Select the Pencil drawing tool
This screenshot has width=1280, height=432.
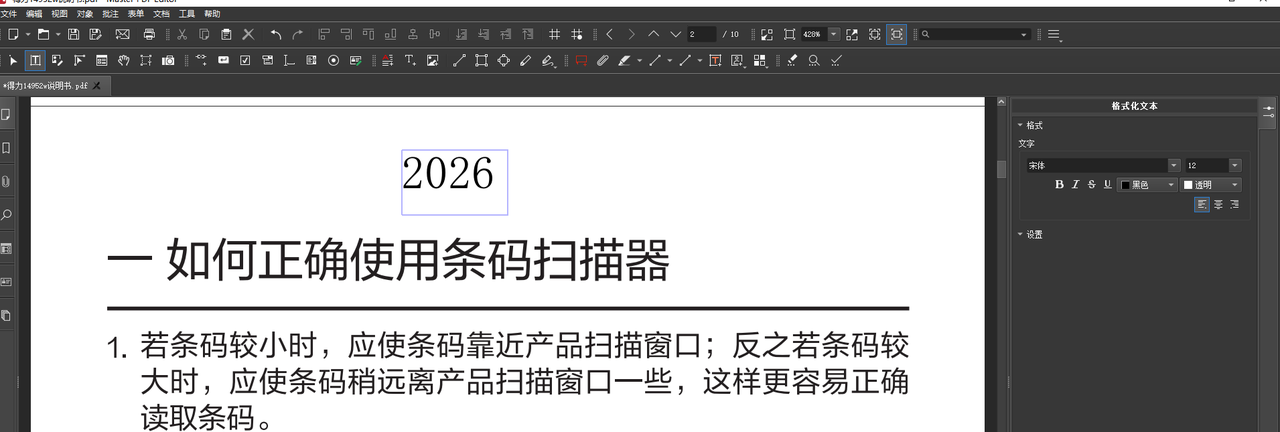pyautogui.click(x=526, y=60)
